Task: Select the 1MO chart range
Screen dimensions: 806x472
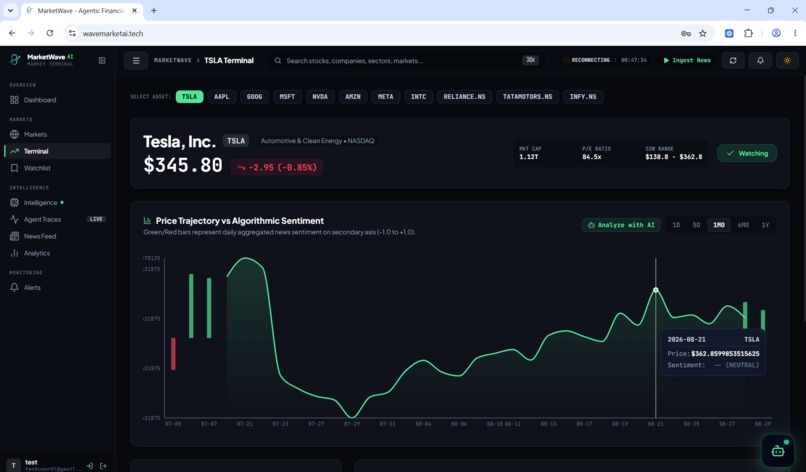Action: pyautogui.click(x=719, y=225)
